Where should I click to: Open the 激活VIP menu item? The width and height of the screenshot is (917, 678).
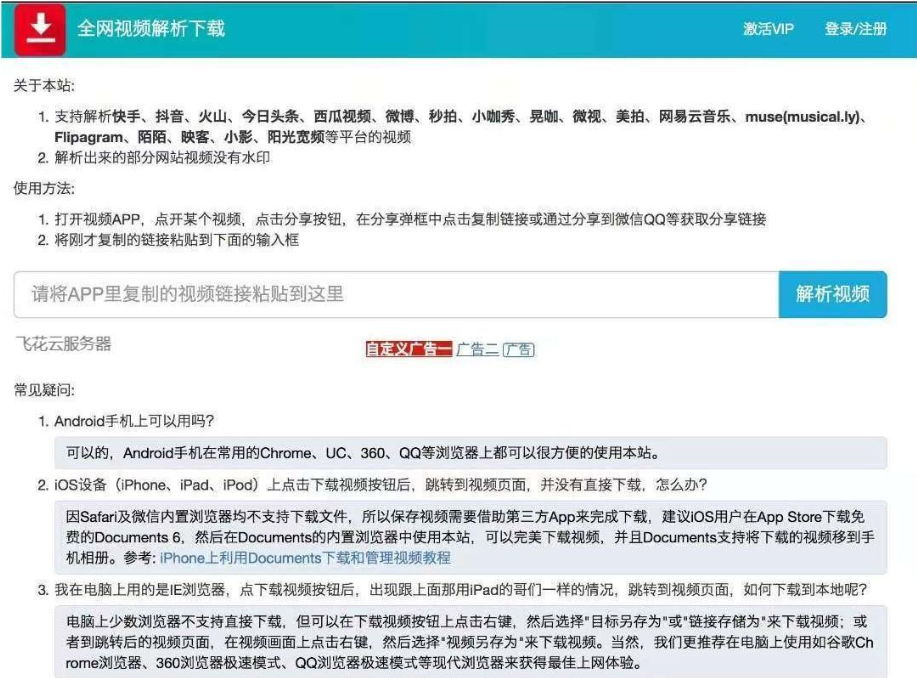click(x=768, y=29)
